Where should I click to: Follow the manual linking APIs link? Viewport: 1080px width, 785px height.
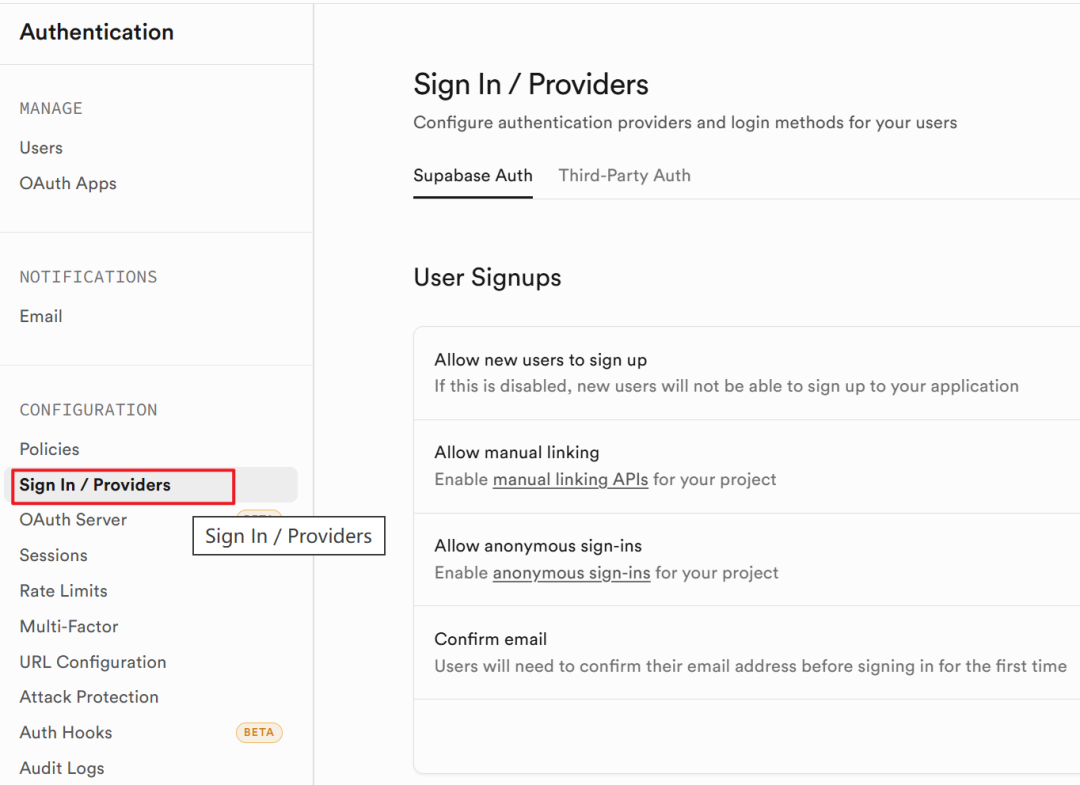[570, 480]
